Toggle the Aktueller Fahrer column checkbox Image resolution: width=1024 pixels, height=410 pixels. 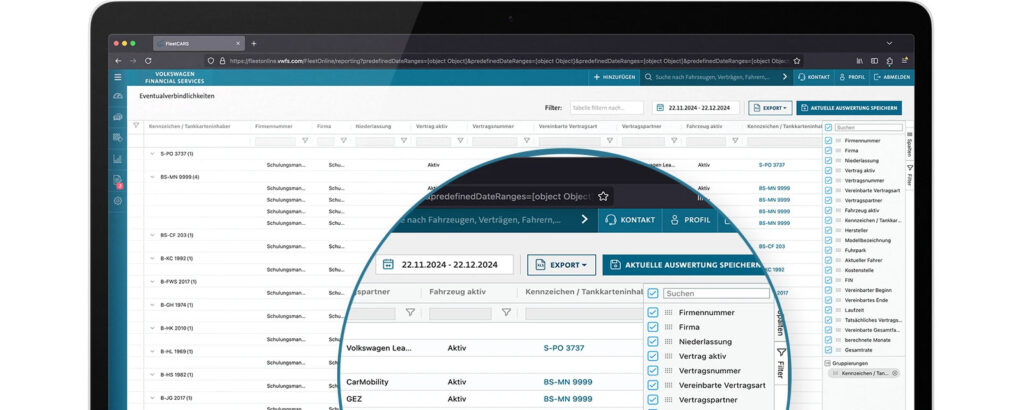pyautogui.click(x=829, y=260)
